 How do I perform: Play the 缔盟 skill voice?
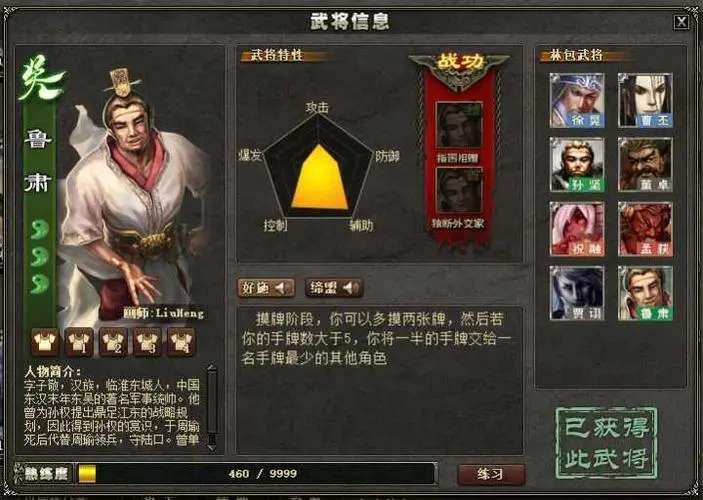pyautogui.click(x=334, y=288)
